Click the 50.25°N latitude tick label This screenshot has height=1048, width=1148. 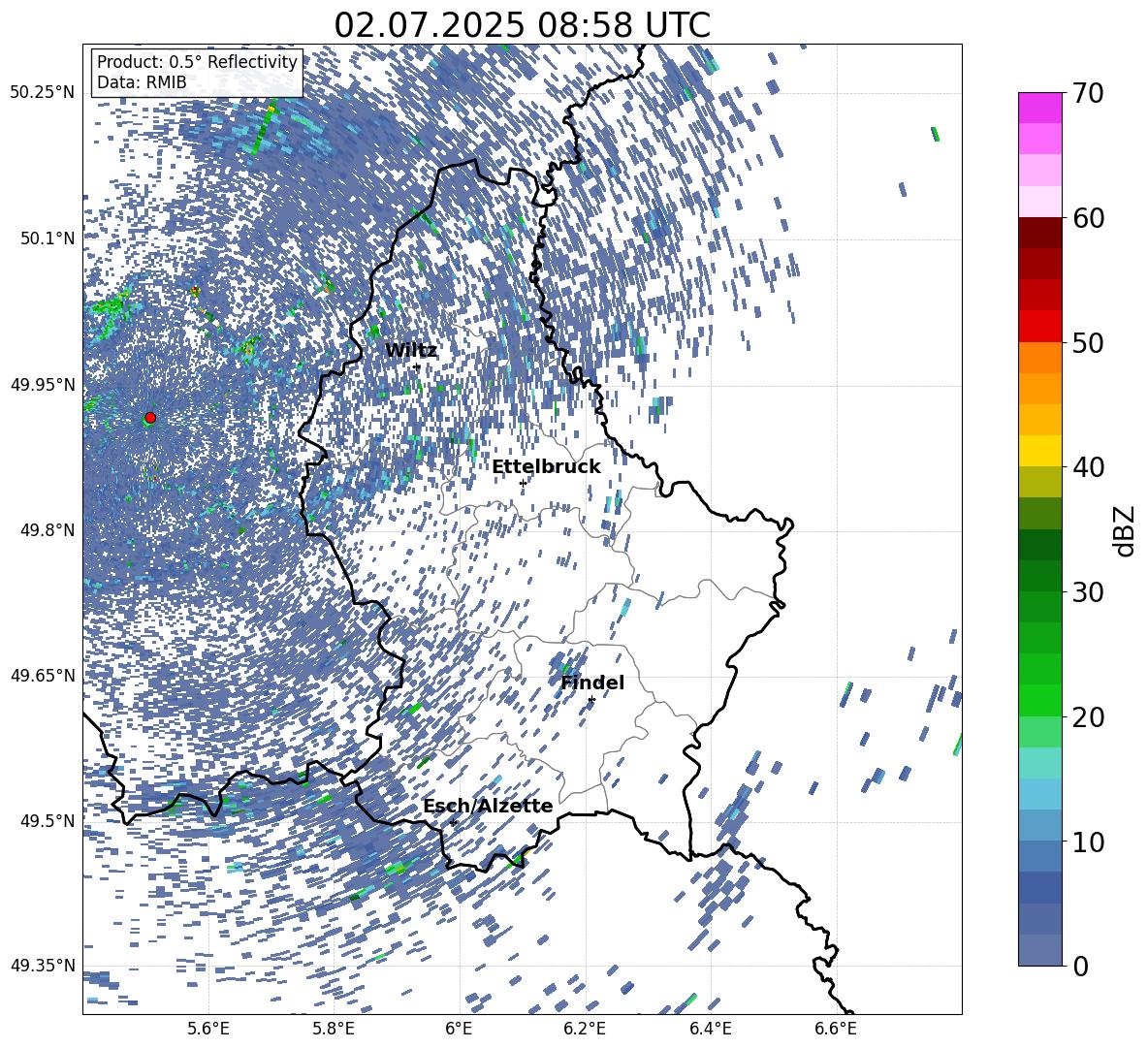(x=43, y=93)
